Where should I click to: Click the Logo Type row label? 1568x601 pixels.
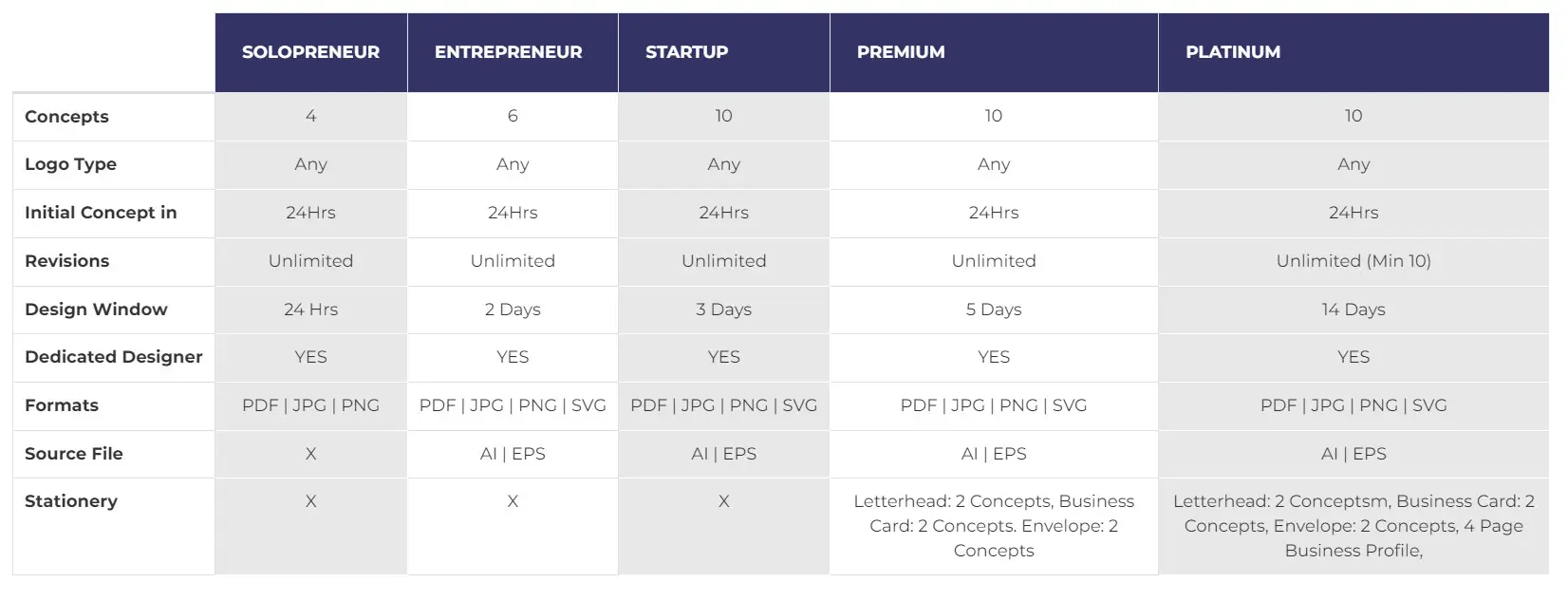coord(70,164)
